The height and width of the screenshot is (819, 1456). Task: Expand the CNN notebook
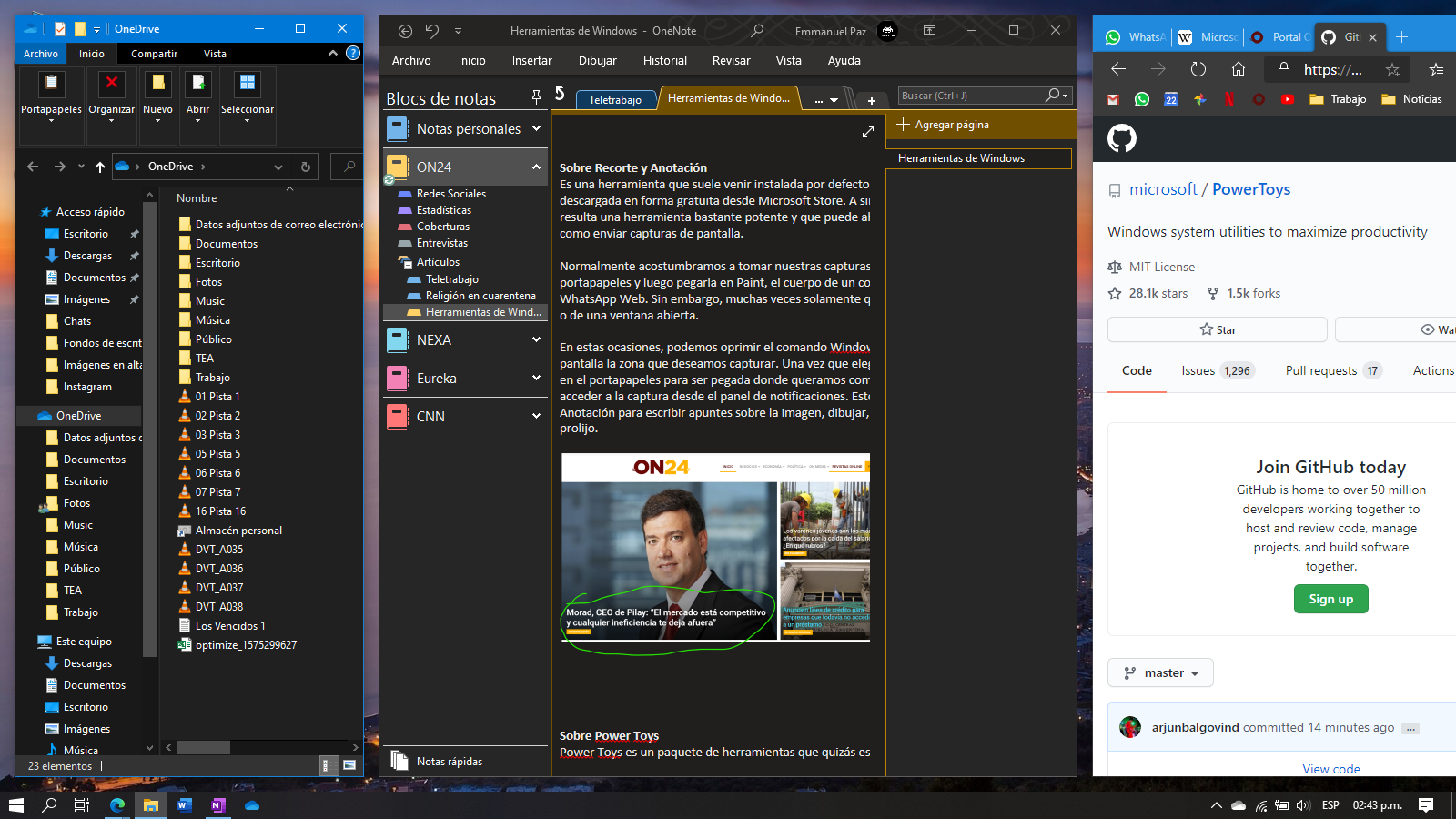pos(536,416)
